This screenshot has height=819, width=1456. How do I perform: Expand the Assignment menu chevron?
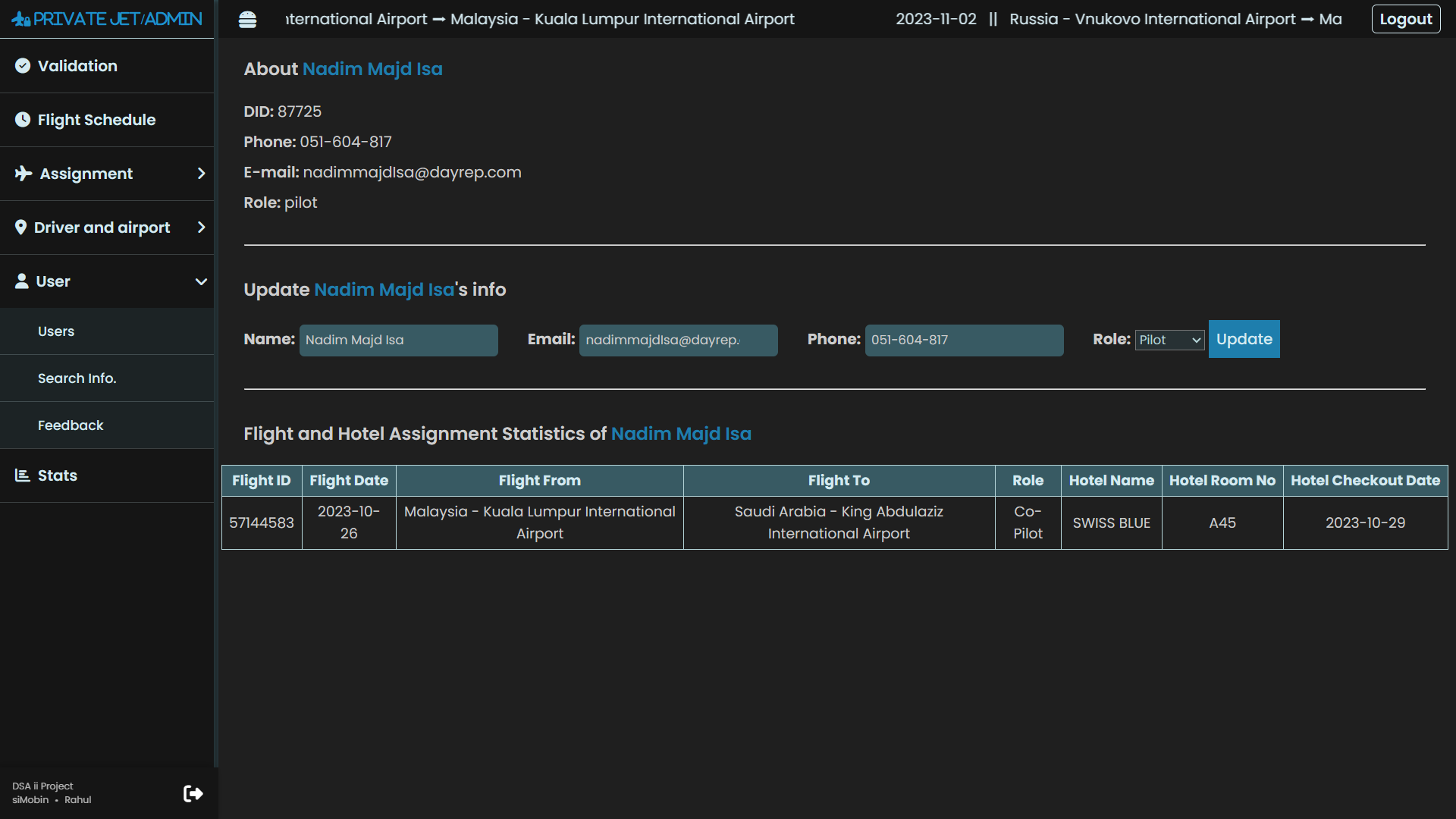200,173
